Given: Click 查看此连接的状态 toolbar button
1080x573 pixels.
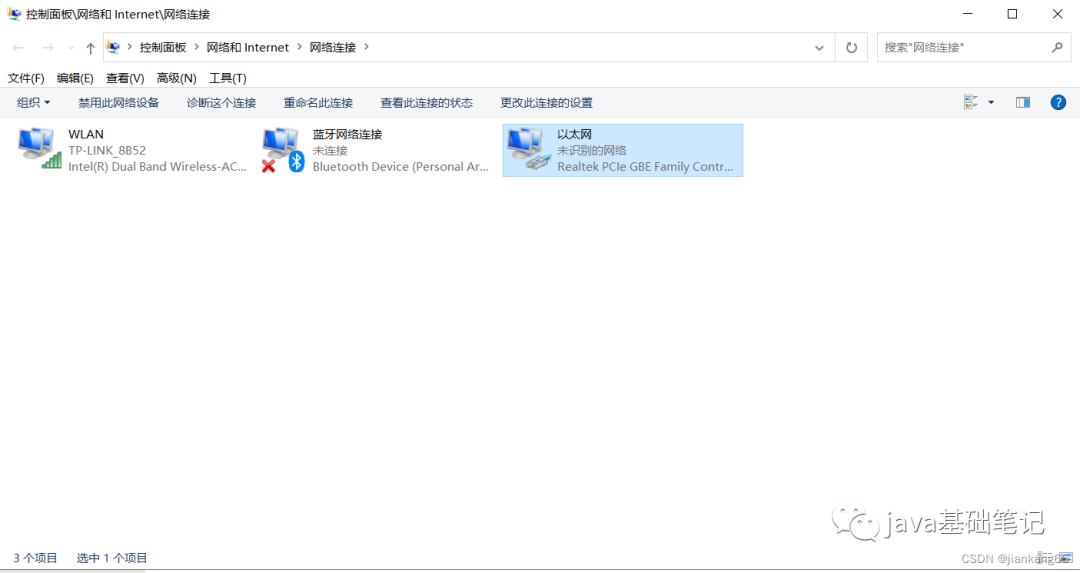Looking at the screenshot, I should coord(426,103).
